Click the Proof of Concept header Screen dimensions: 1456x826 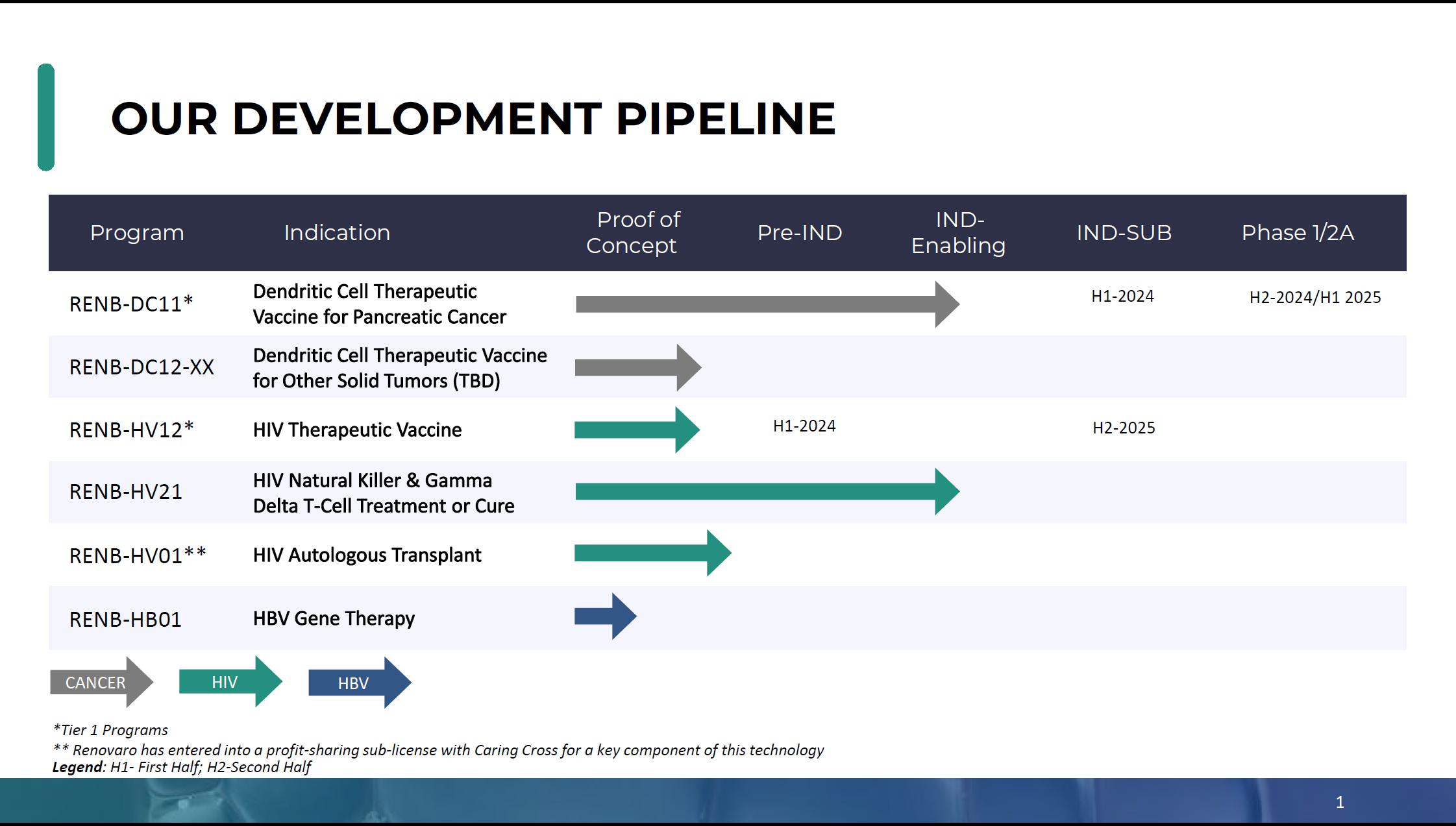pyautogui.click(x=632, y=233)
